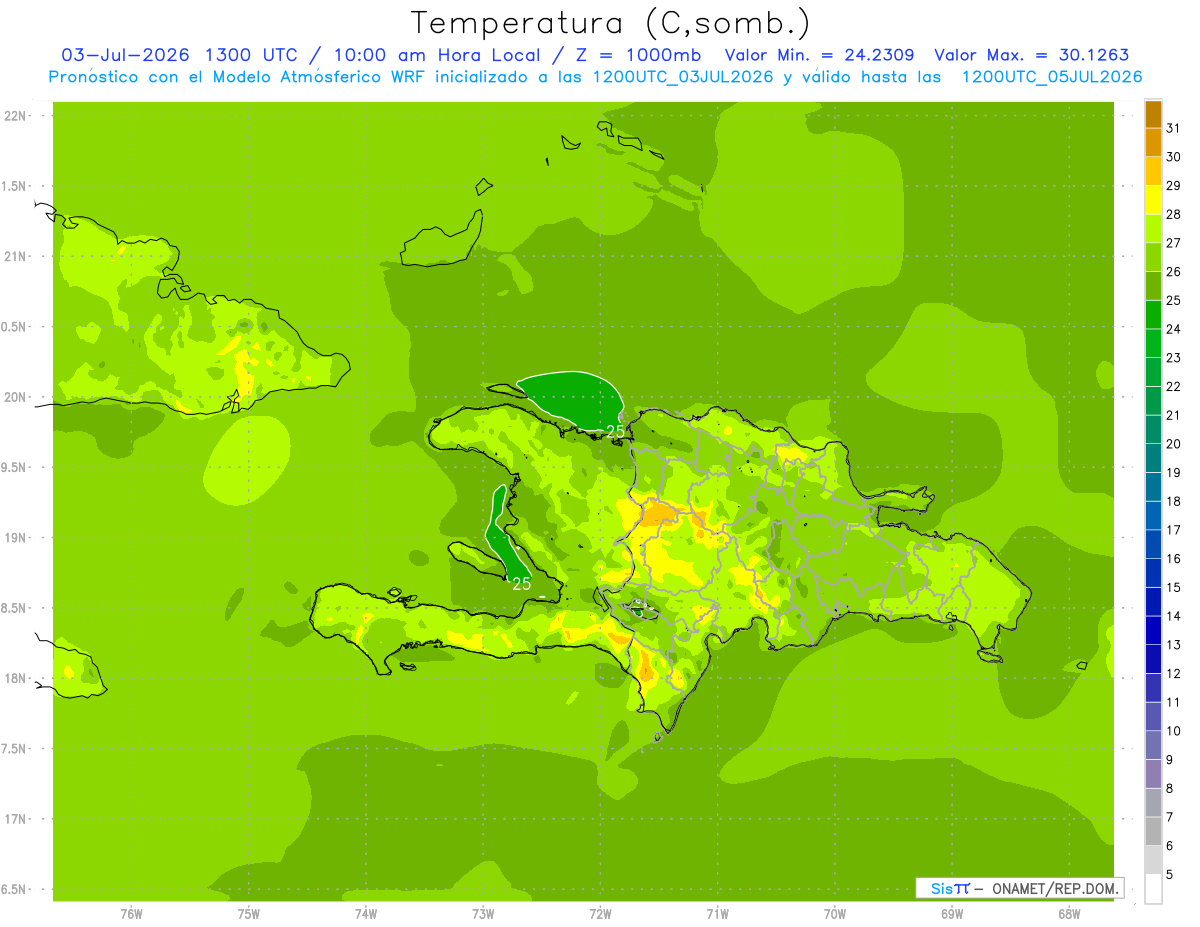Click the "21N" latitude label
Screen dimensions: 1200x927
coord(15,256)
